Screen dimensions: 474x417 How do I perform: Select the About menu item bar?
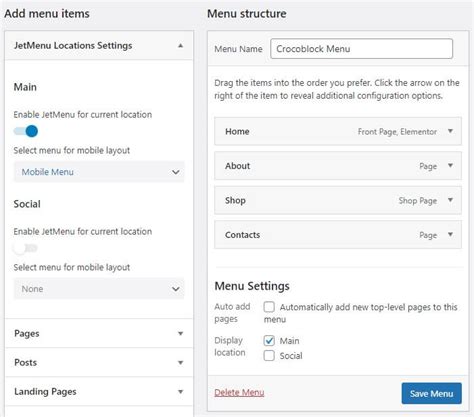[x=338, y=166]
